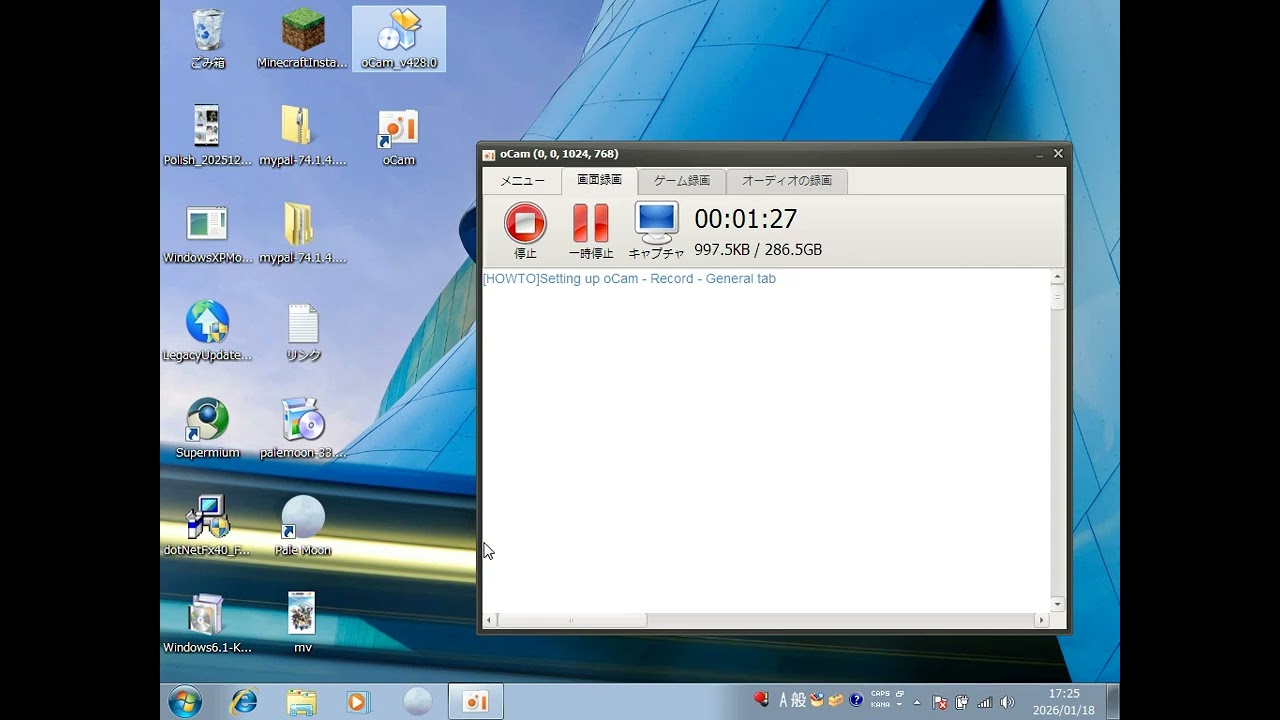Select the ごみ箱 recycle bin desktop icon

pos(207,39)
